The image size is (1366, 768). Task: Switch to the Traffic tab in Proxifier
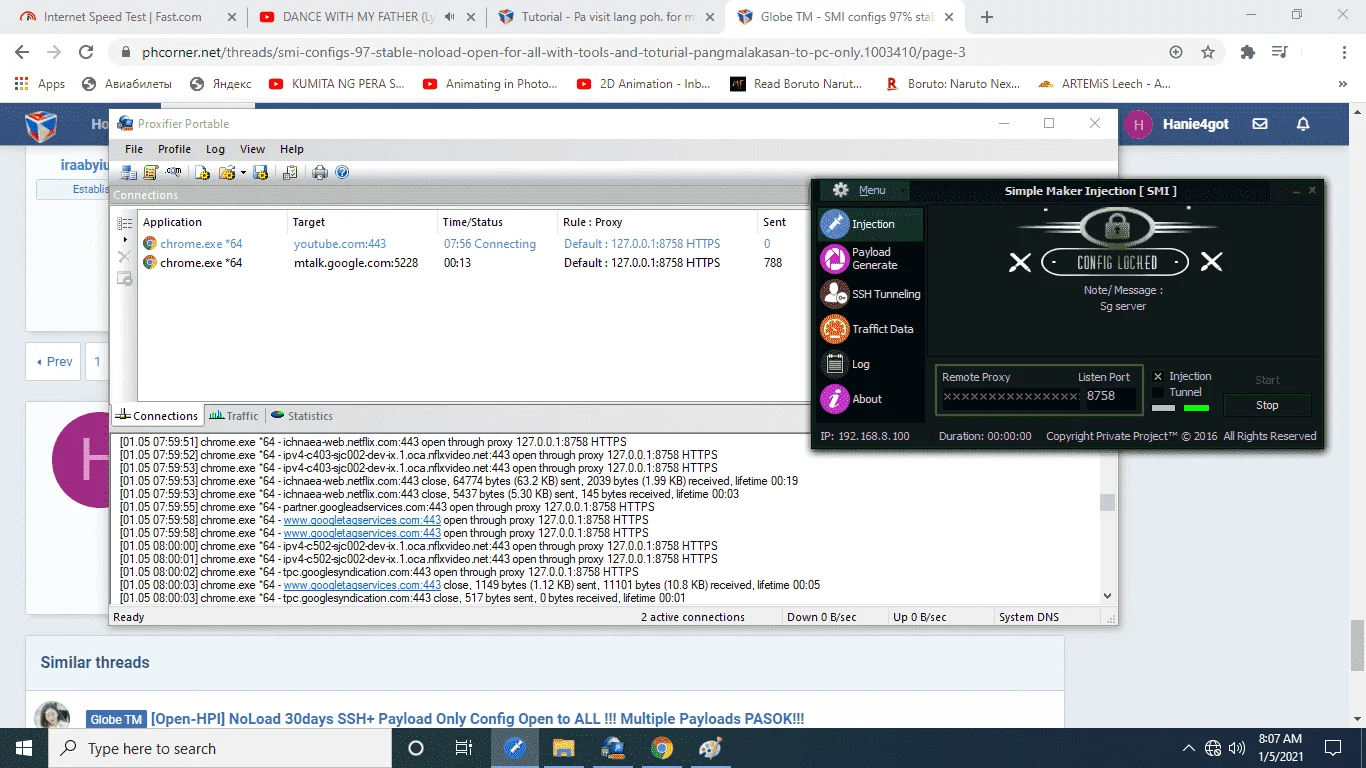(x=234, y=416)
